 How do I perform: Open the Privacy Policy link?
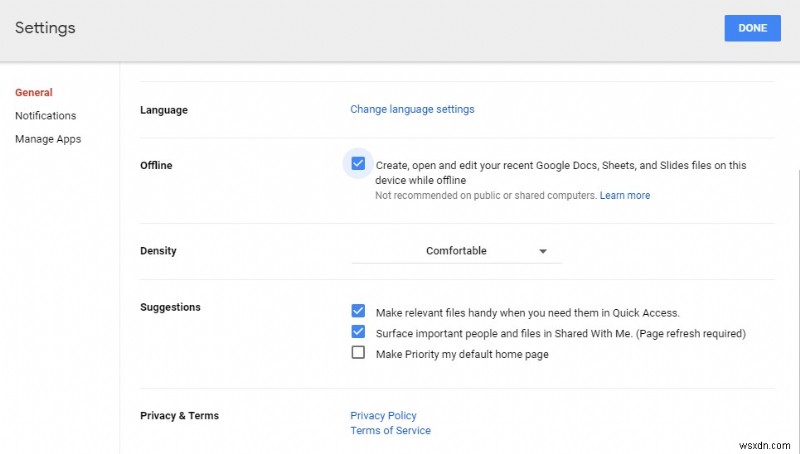(x=383, y=415)
